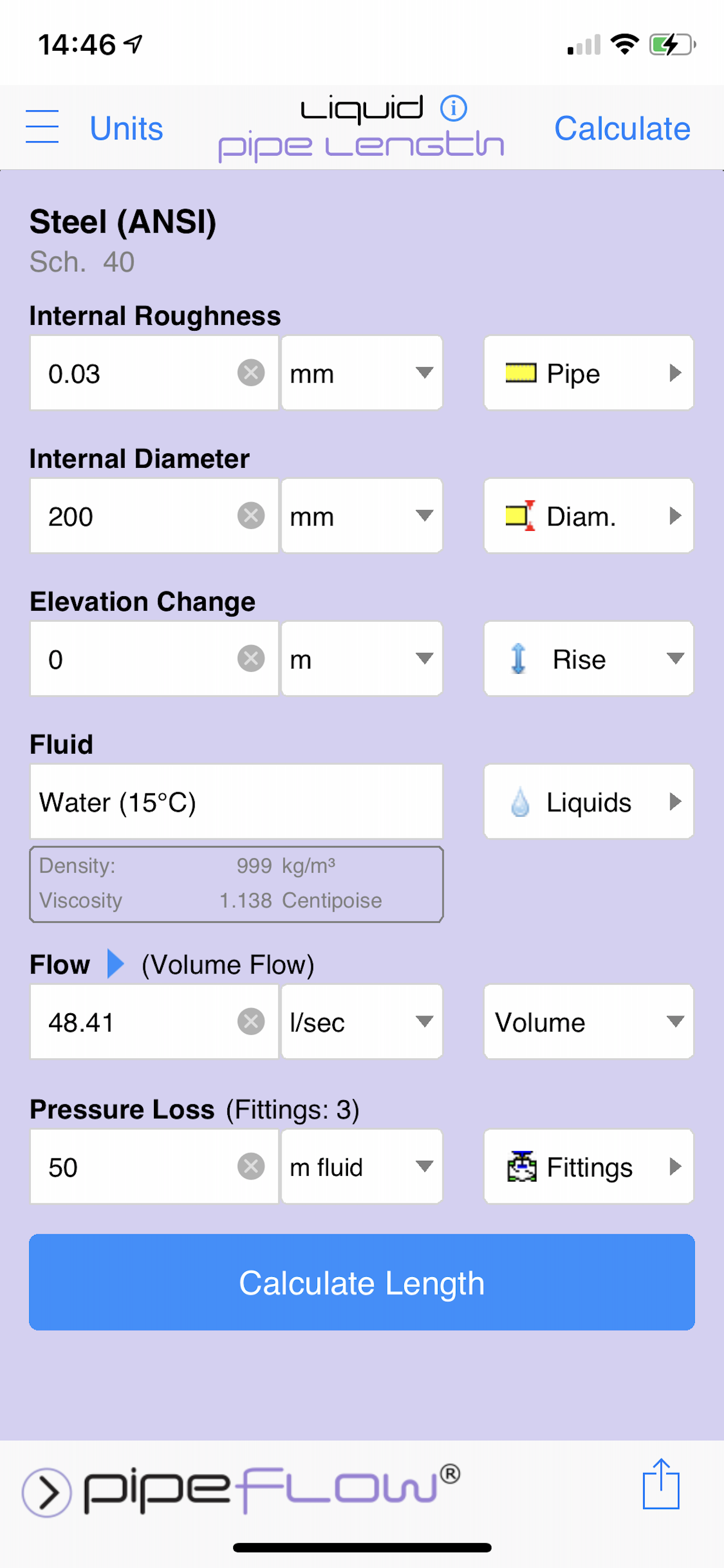Open the hamburger menu icon
724x1568 pixels.
pyautogui.click(x=42, y=127)
